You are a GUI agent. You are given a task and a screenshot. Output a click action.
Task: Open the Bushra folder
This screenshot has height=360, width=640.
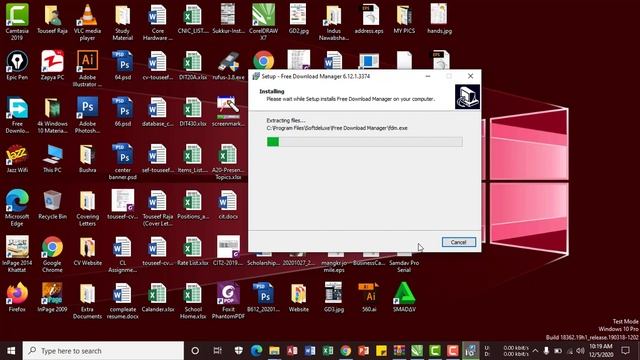pyautogui.click(x=87, y=158)
